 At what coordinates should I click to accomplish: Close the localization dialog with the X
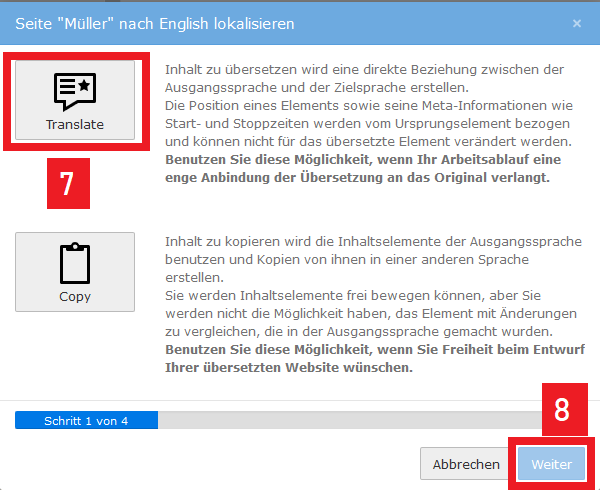click(576, 23)
